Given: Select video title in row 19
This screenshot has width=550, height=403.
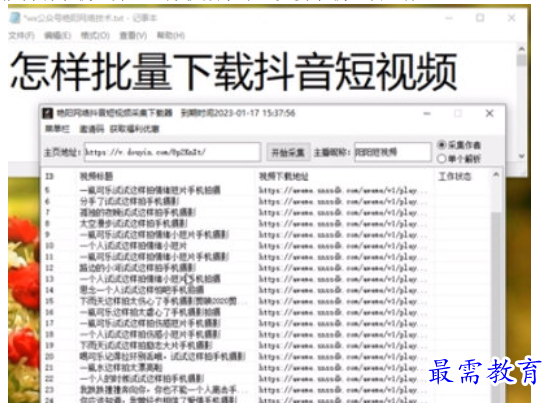Looking at the screenshot, I should pyautogui.click(x=146, y=345).
